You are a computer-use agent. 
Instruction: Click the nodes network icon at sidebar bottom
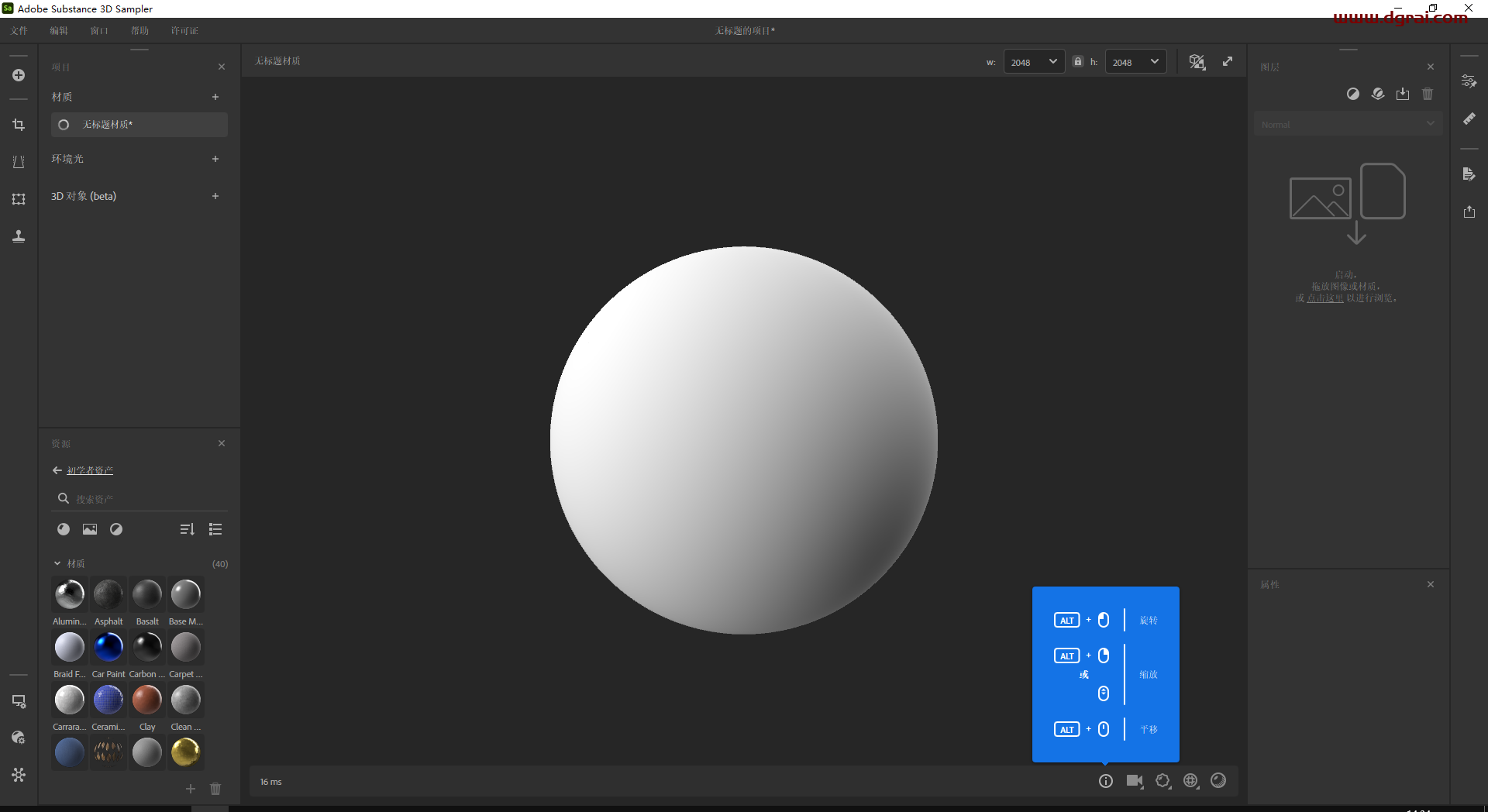pos(19,775)
